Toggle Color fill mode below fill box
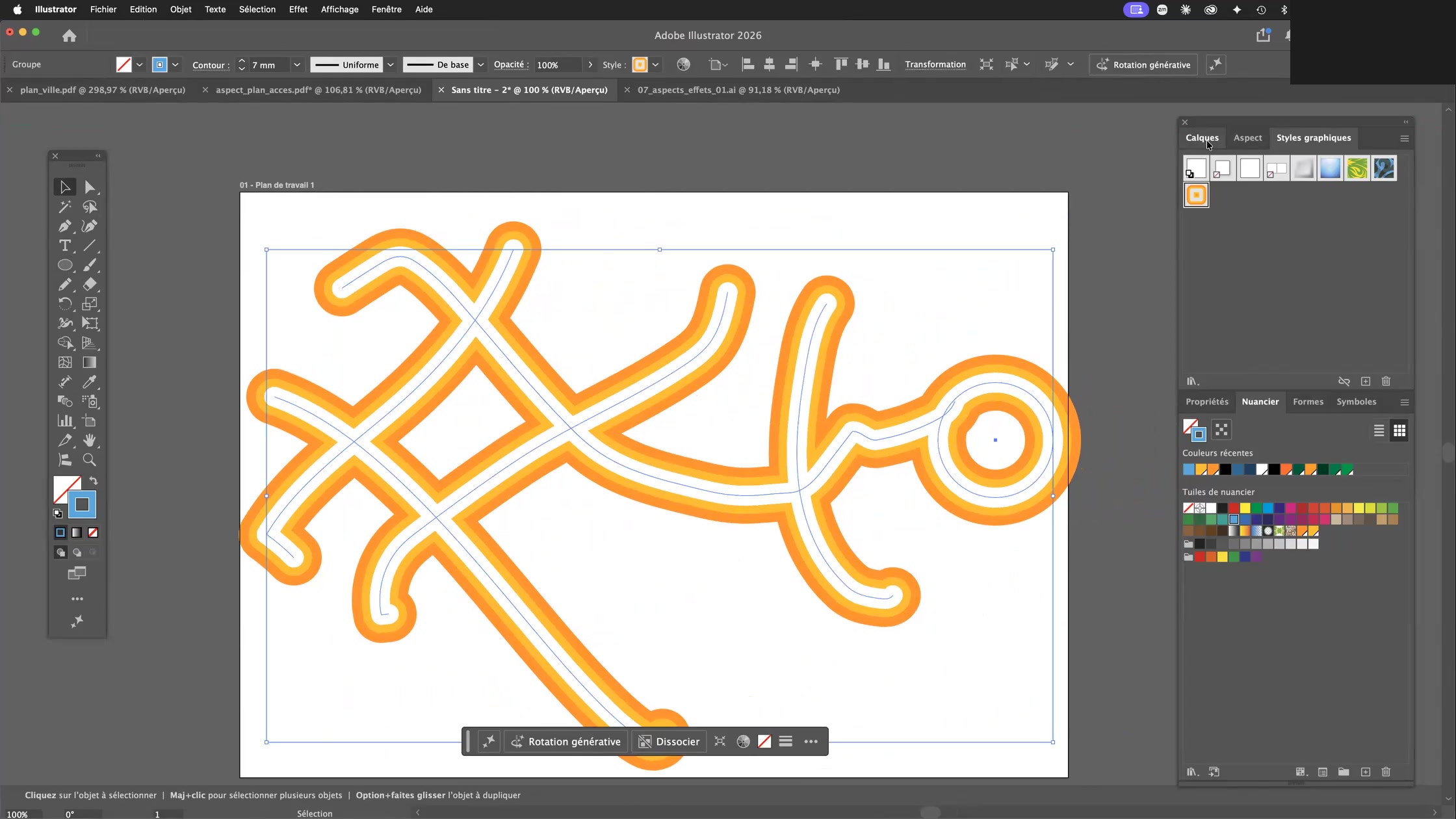 [60, 532]
